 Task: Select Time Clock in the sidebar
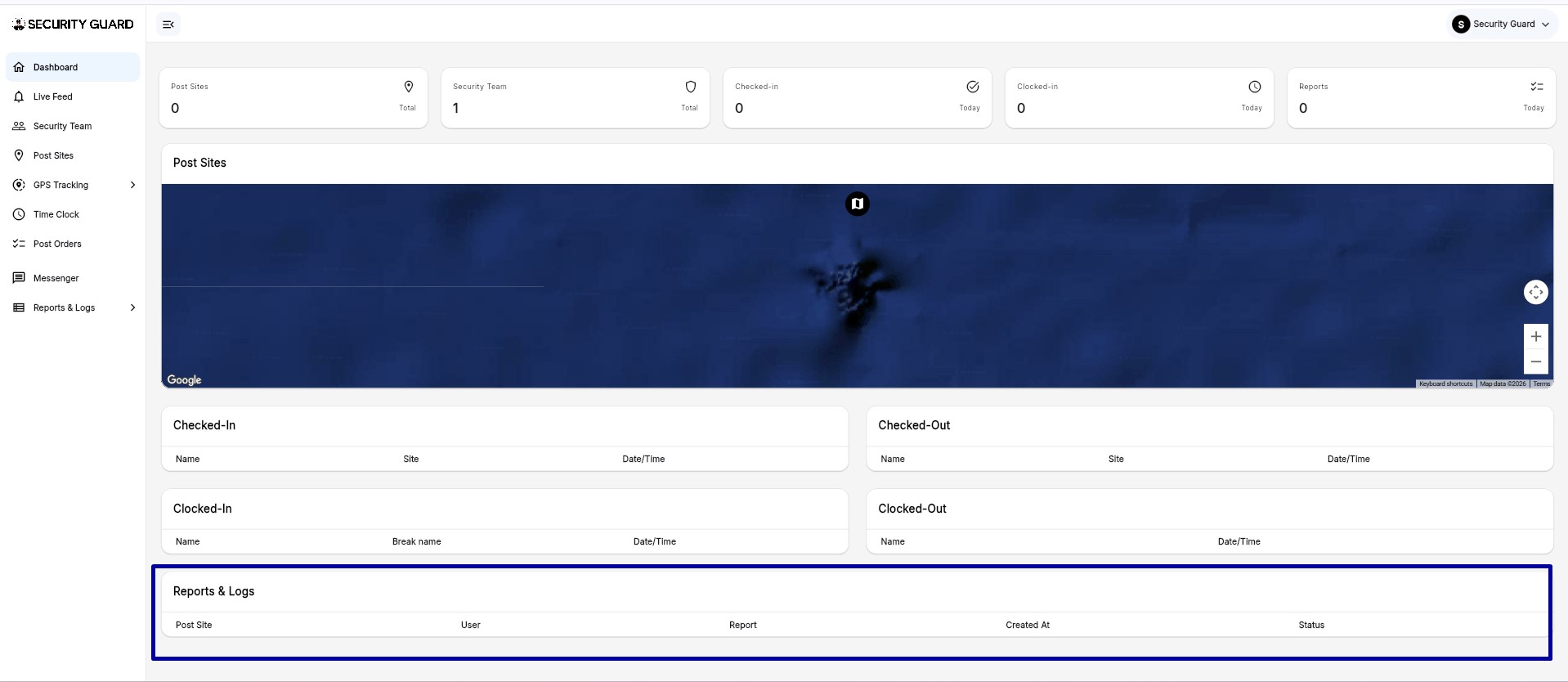[73, 214]
